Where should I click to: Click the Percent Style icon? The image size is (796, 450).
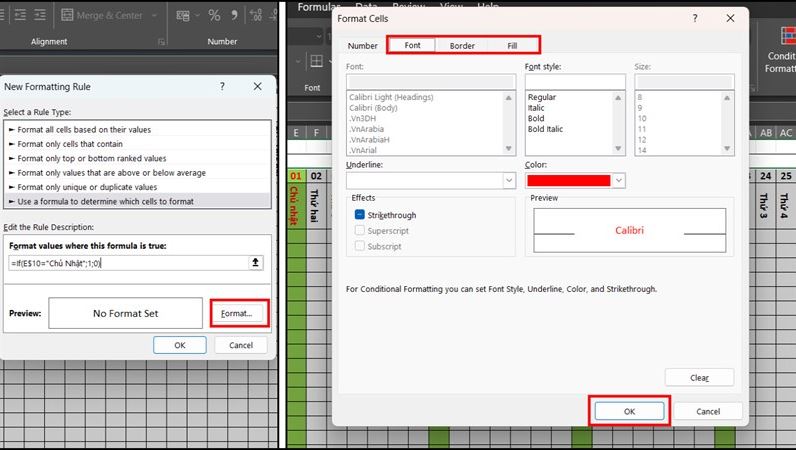coord(214,15)
